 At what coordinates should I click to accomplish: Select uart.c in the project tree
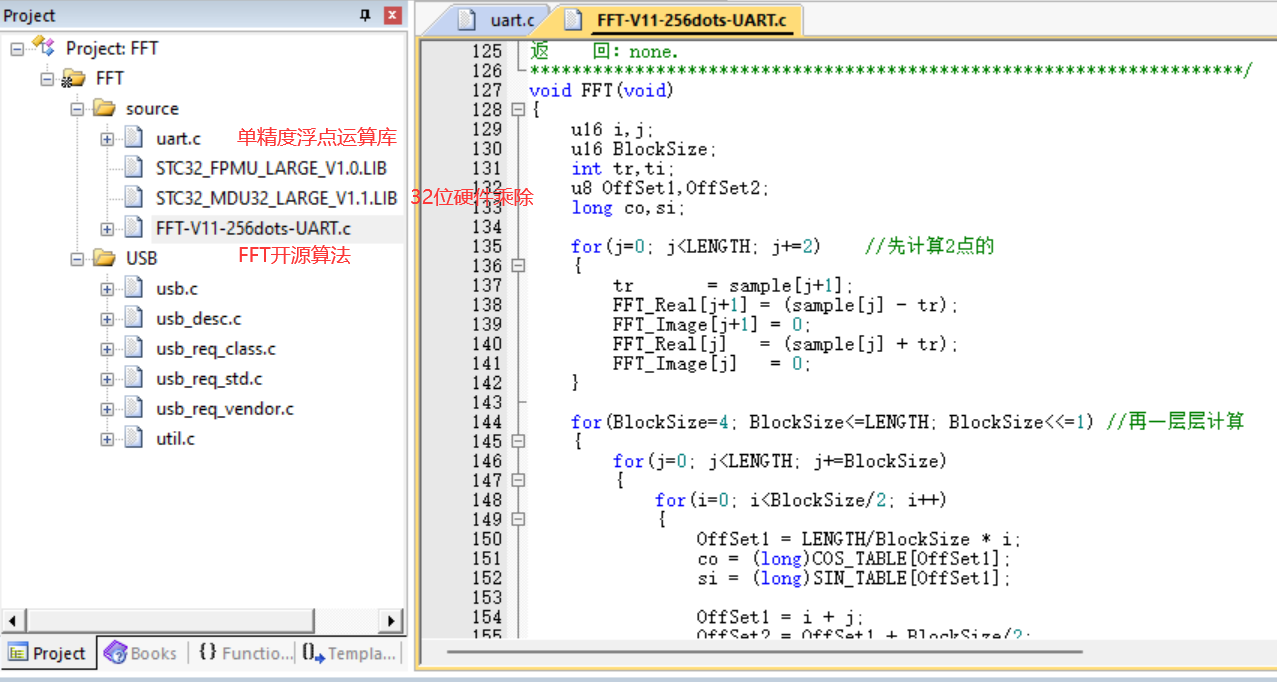(x=178, y=138)
